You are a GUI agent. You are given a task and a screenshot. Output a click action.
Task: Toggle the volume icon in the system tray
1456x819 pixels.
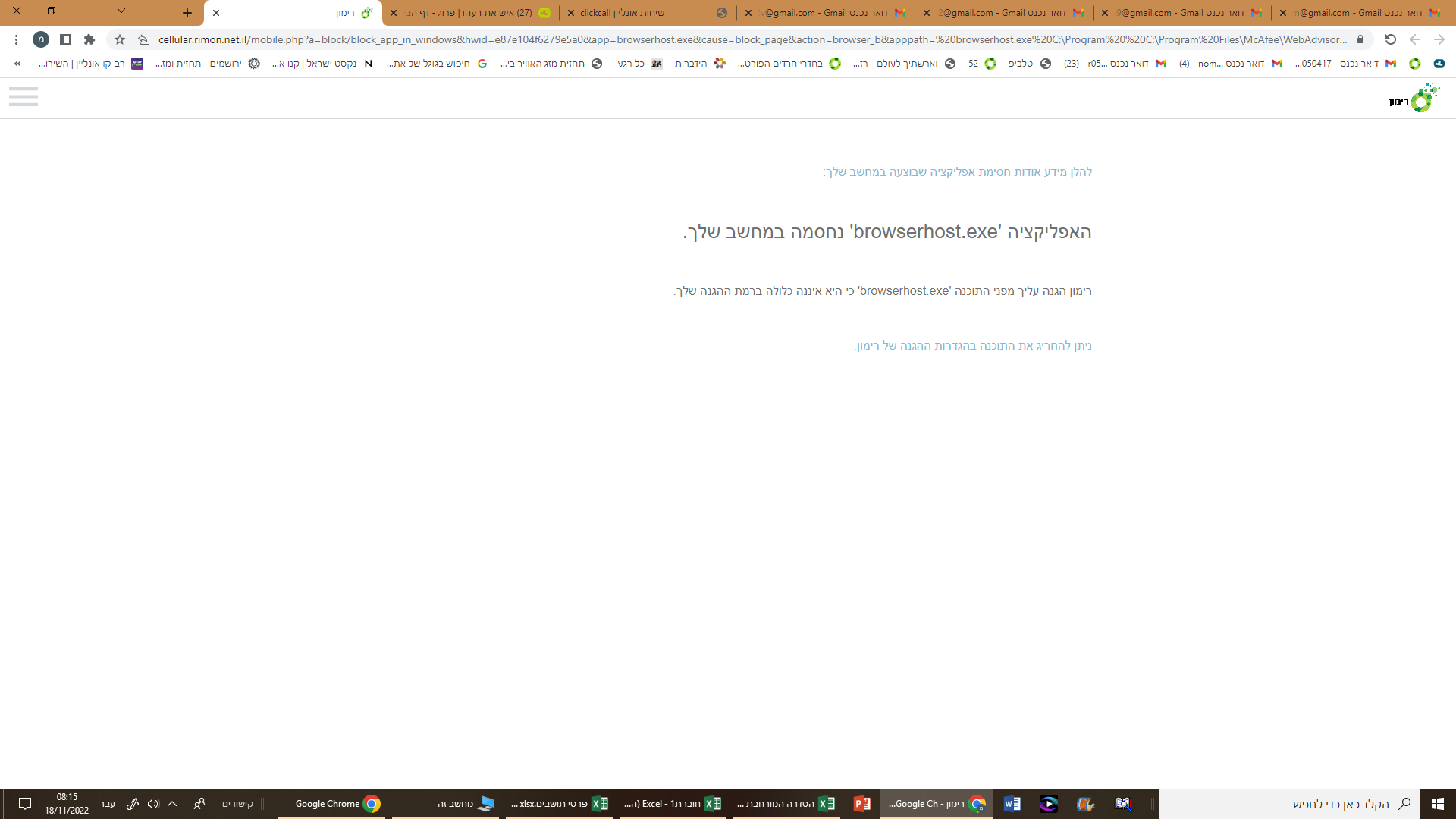(153, 804)
